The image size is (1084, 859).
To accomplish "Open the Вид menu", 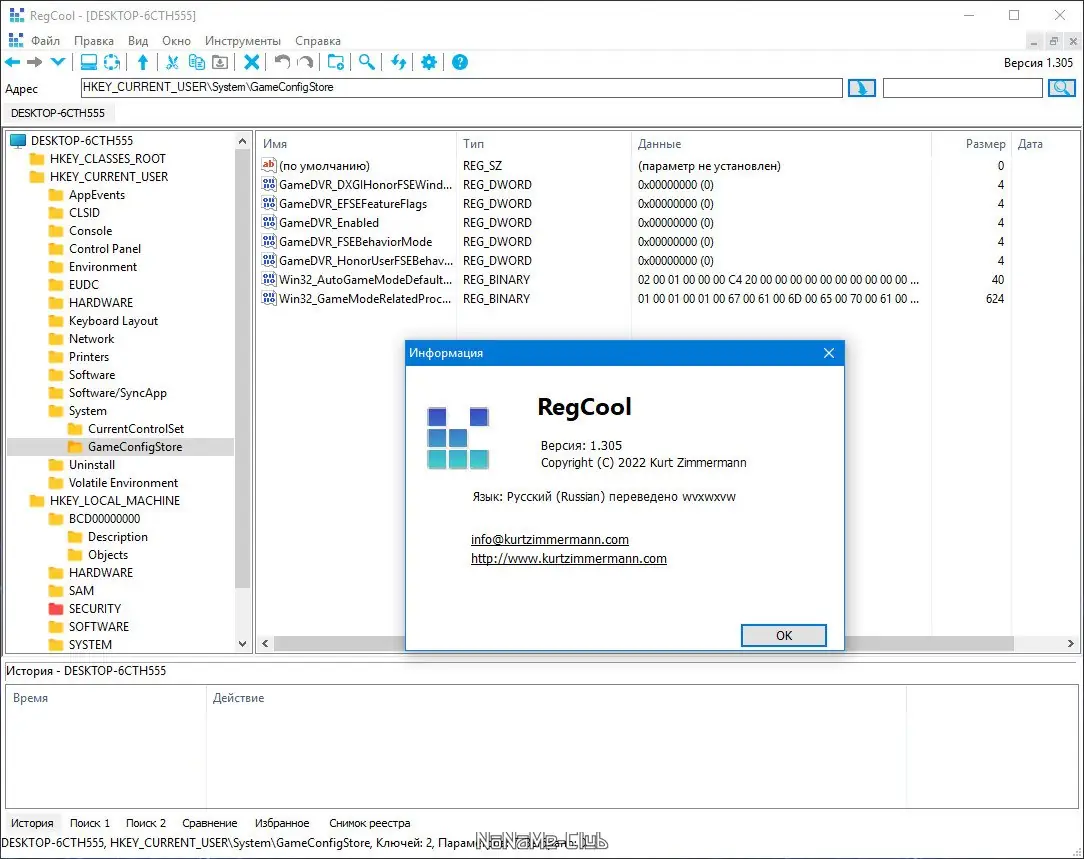I will pos(138,41).
